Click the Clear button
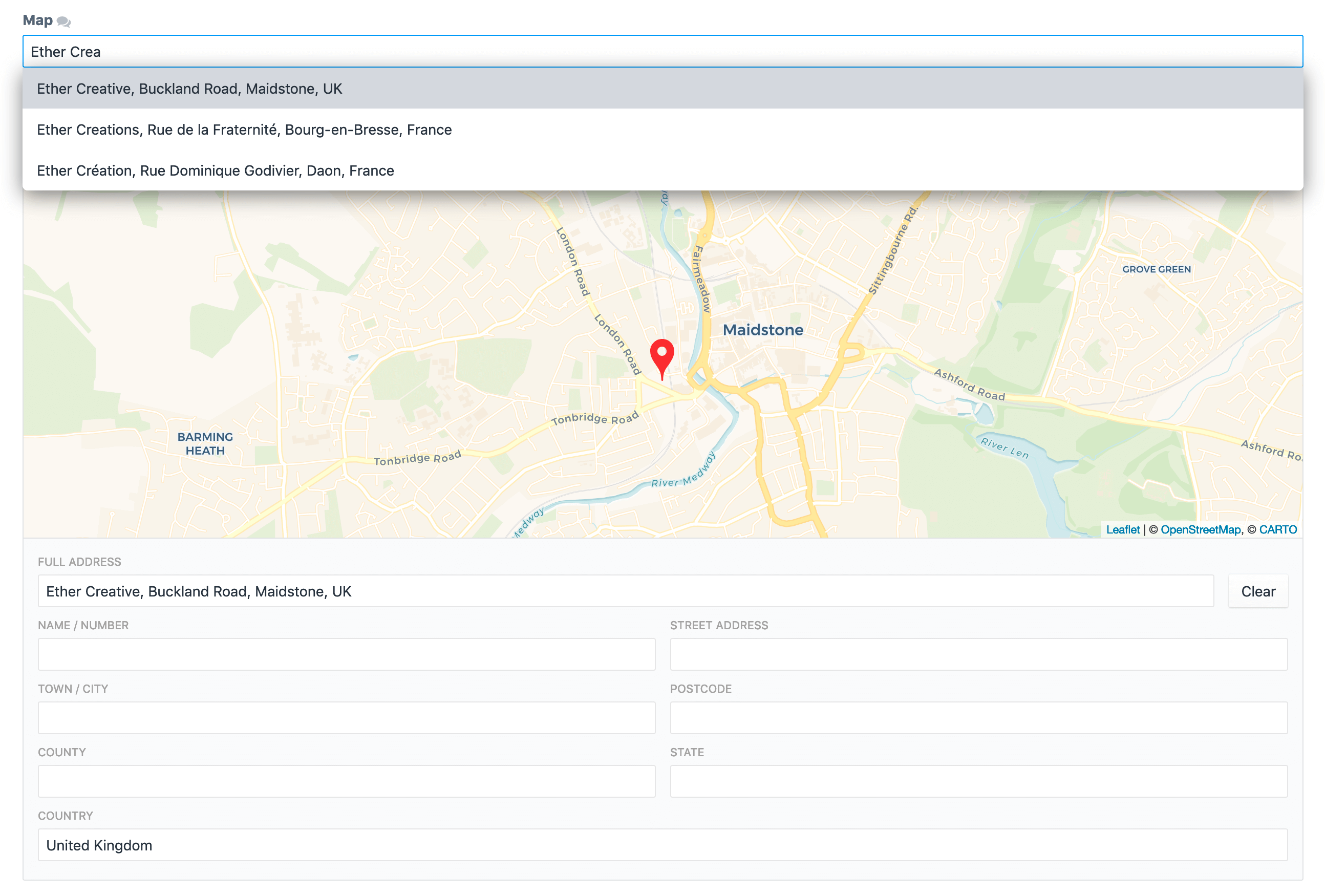1325x896 pixels. coord(1257,591)
